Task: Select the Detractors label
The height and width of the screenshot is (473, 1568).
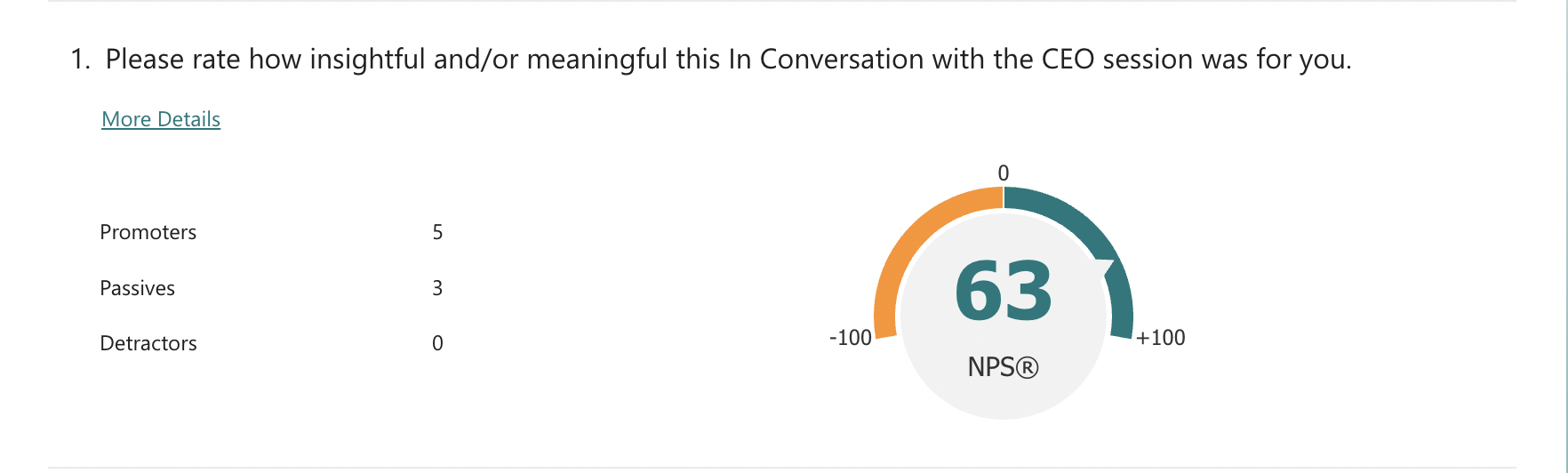Action: 148,343
